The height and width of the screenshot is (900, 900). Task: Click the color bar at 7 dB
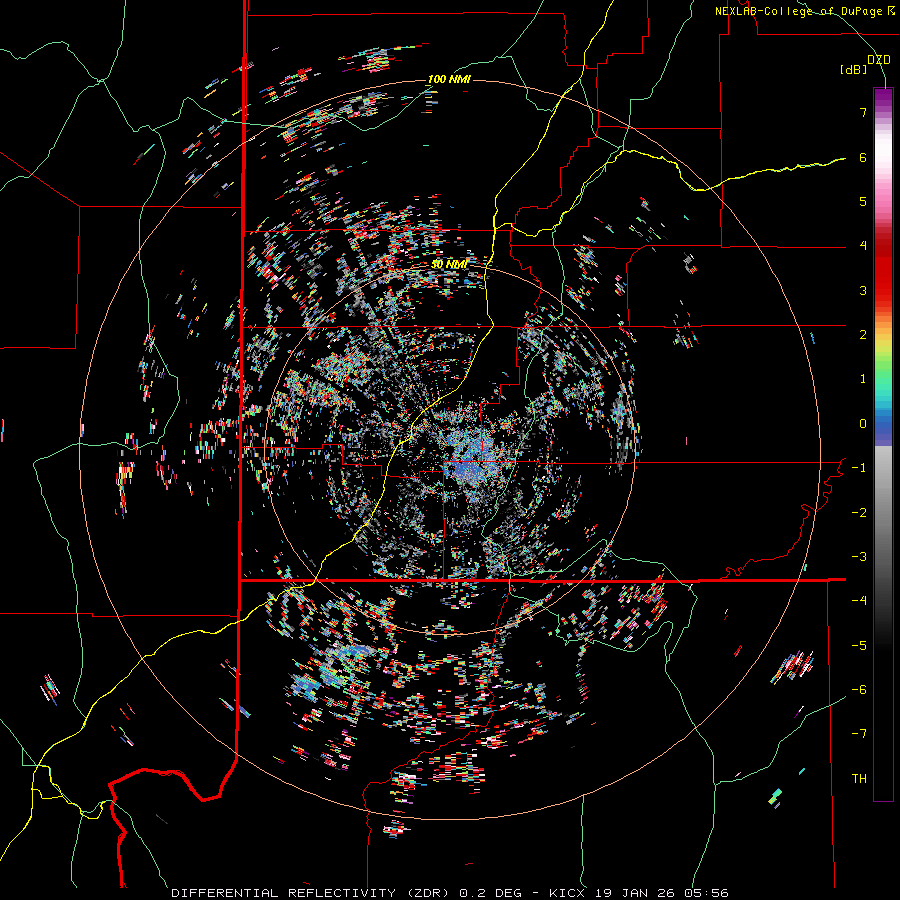[883, 112]
